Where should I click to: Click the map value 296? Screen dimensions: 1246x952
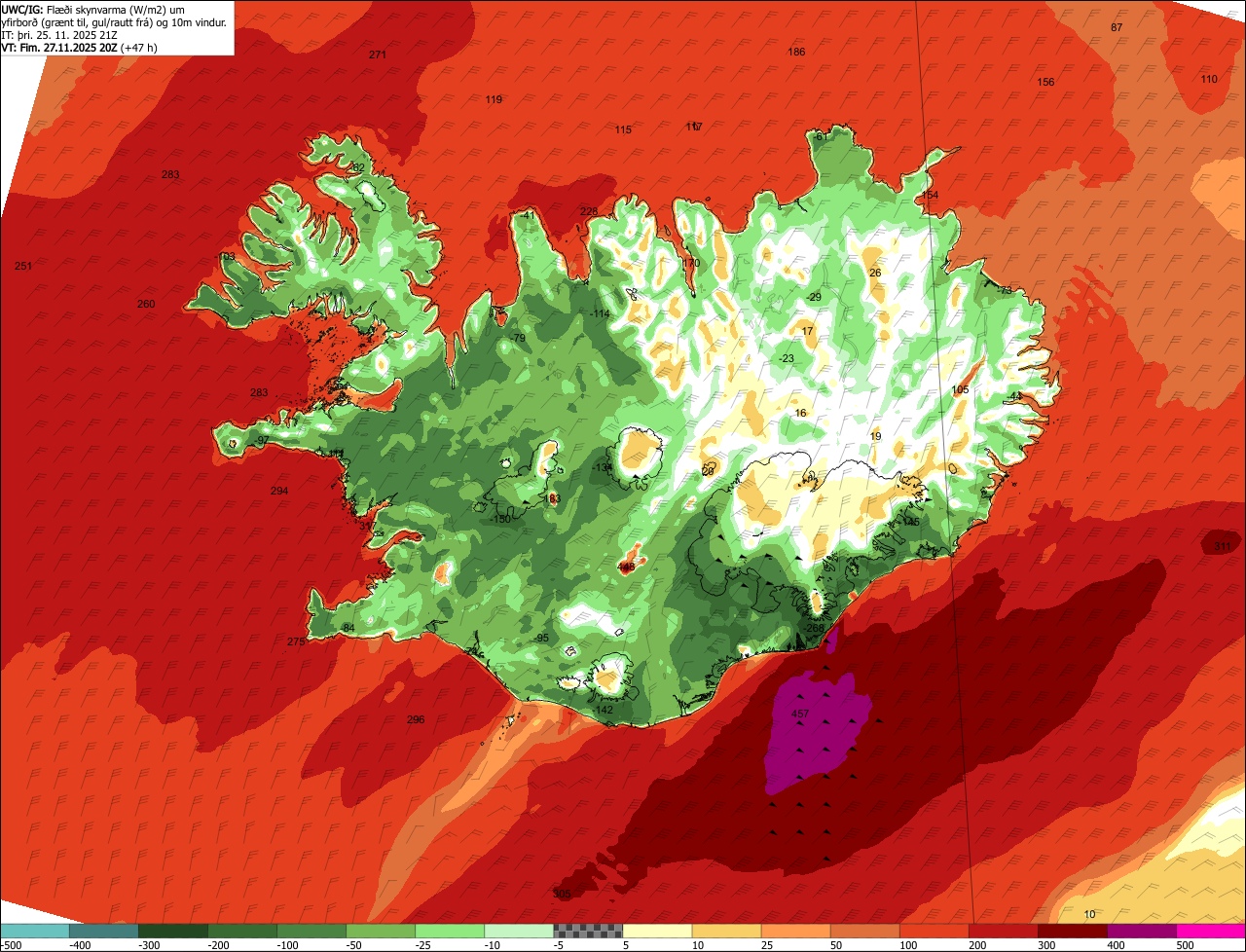pyautogui.click(x=416, y=719)
